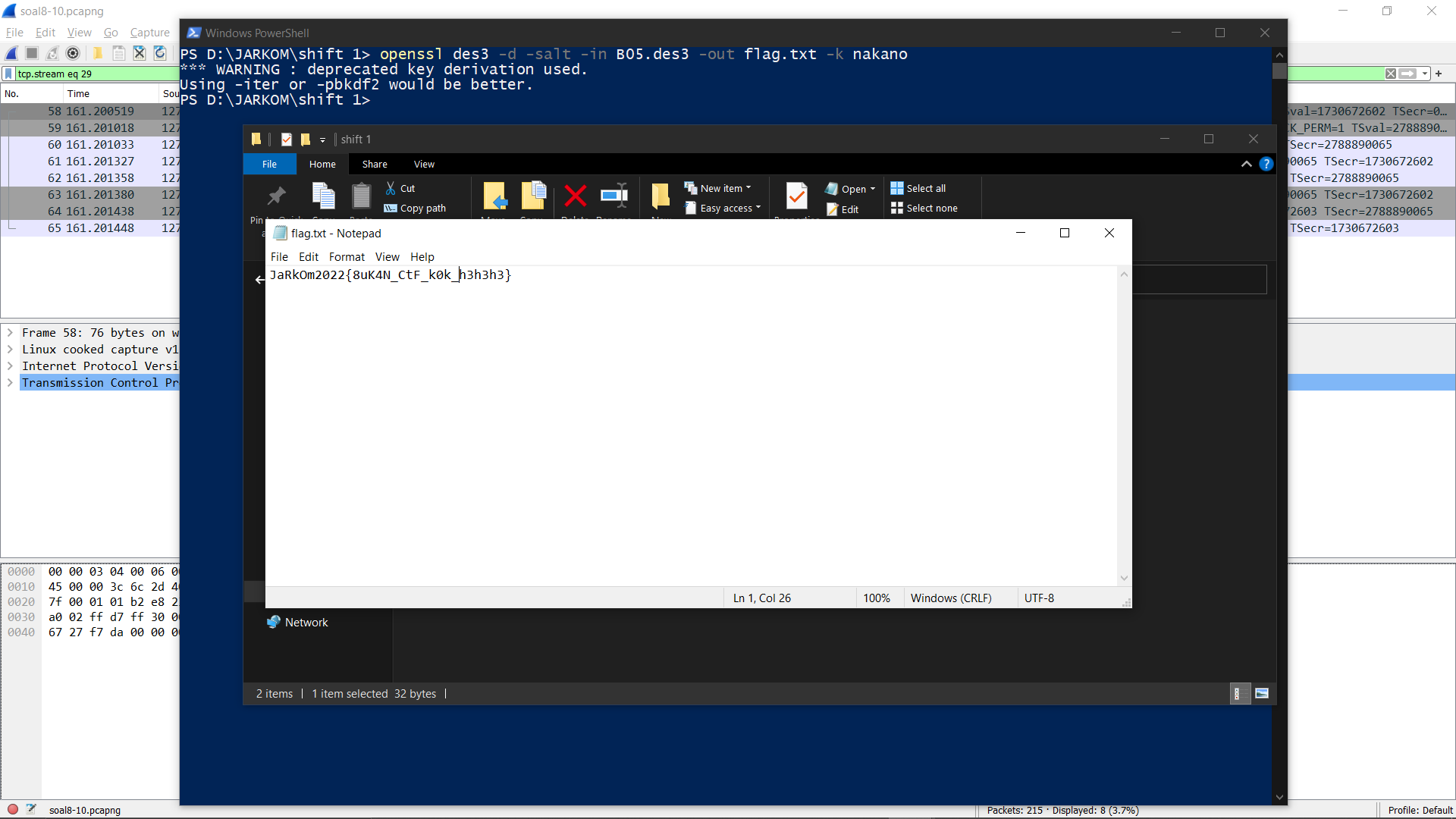Open the capture options gear icon
This screenshot has height=819, width=1456.
[x=74, y=53]
